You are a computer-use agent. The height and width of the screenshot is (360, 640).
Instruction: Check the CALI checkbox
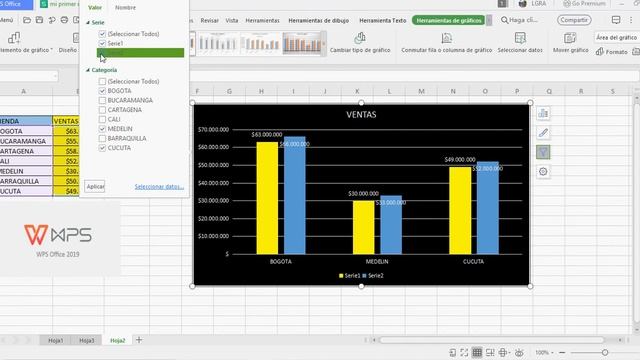102,119
